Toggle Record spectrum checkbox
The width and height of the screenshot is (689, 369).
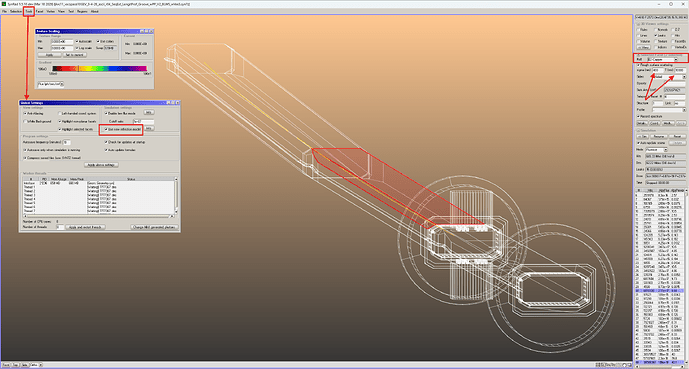(x=638, y=116)
